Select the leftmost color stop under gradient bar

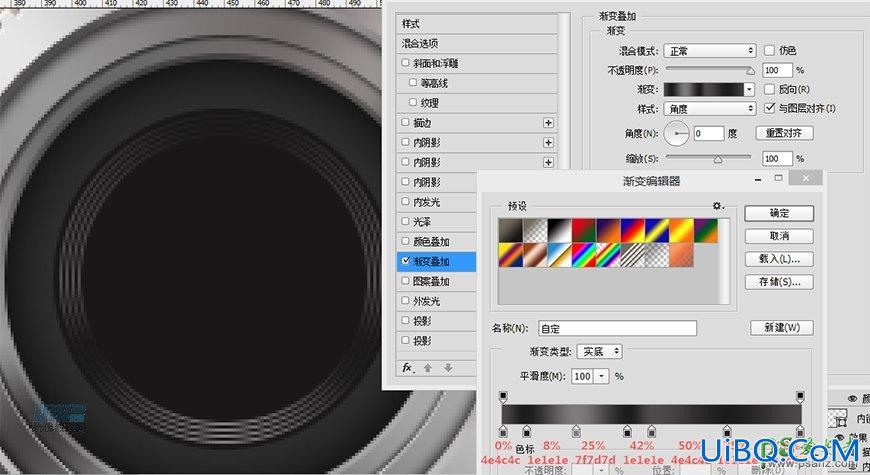pyautogui.click(x=503, y=432)
